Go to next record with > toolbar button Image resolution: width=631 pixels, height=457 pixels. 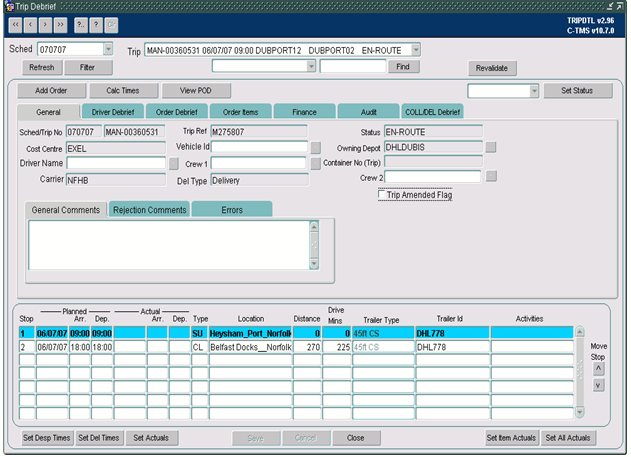pyautogui.click(x=45, y=25)
